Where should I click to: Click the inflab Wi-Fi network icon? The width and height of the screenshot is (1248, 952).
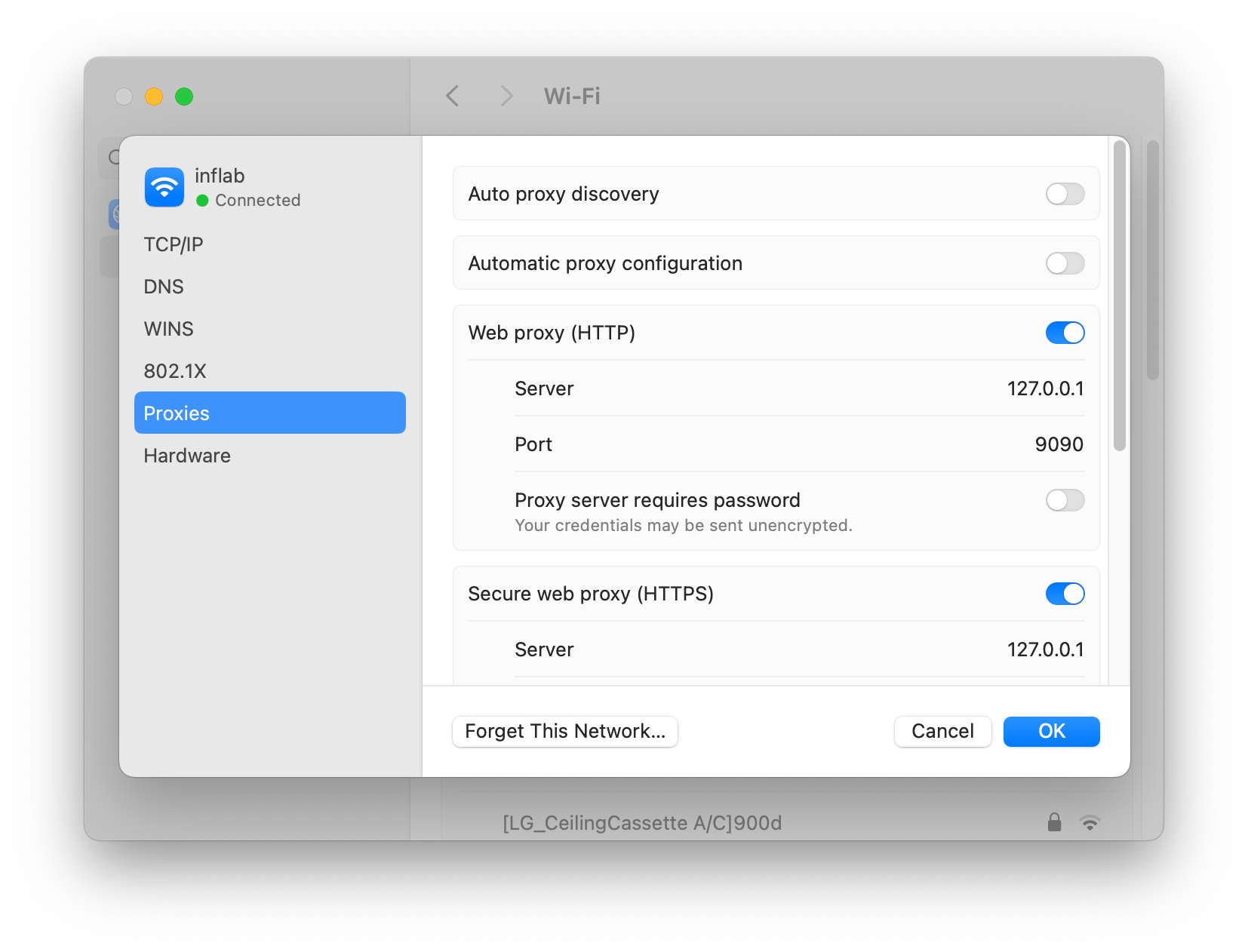[164, 187]
